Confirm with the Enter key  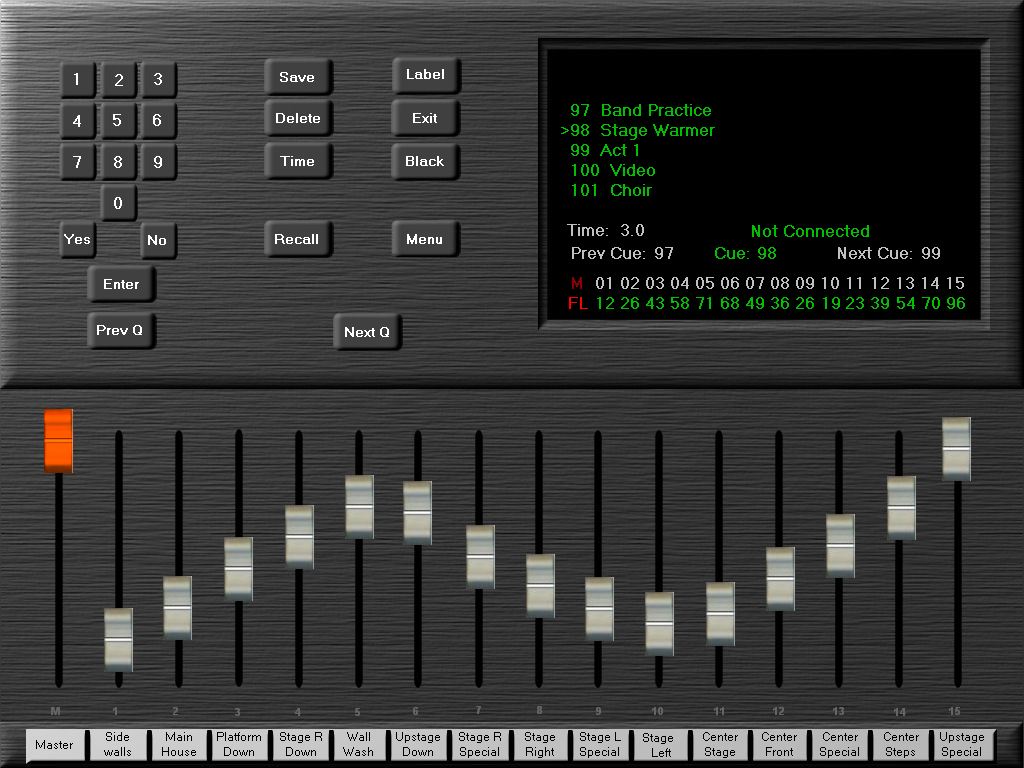[121, 284]
